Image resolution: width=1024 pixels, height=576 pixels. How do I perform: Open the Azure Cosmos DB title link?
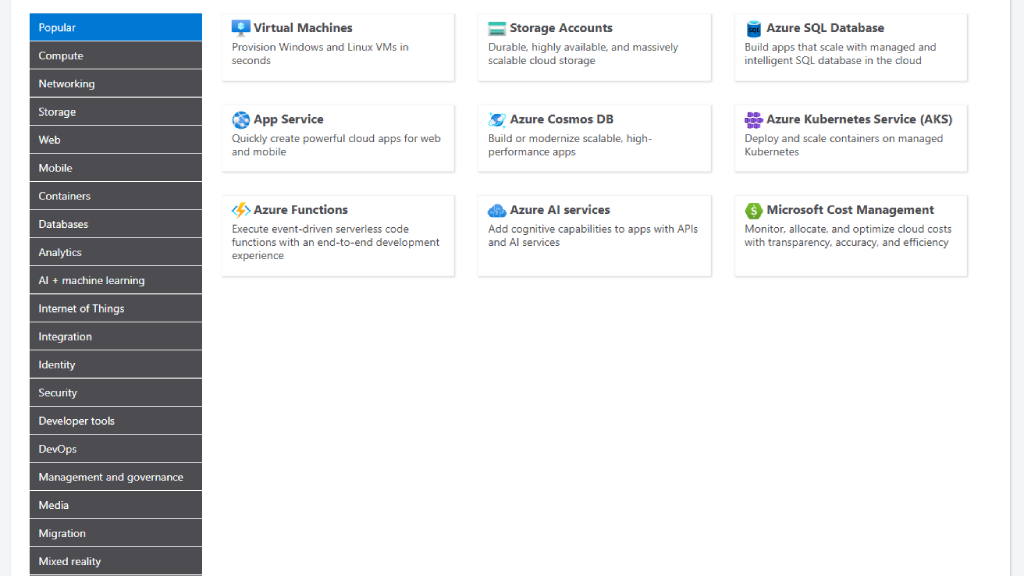pyautogui.click(x=562, y=120)
